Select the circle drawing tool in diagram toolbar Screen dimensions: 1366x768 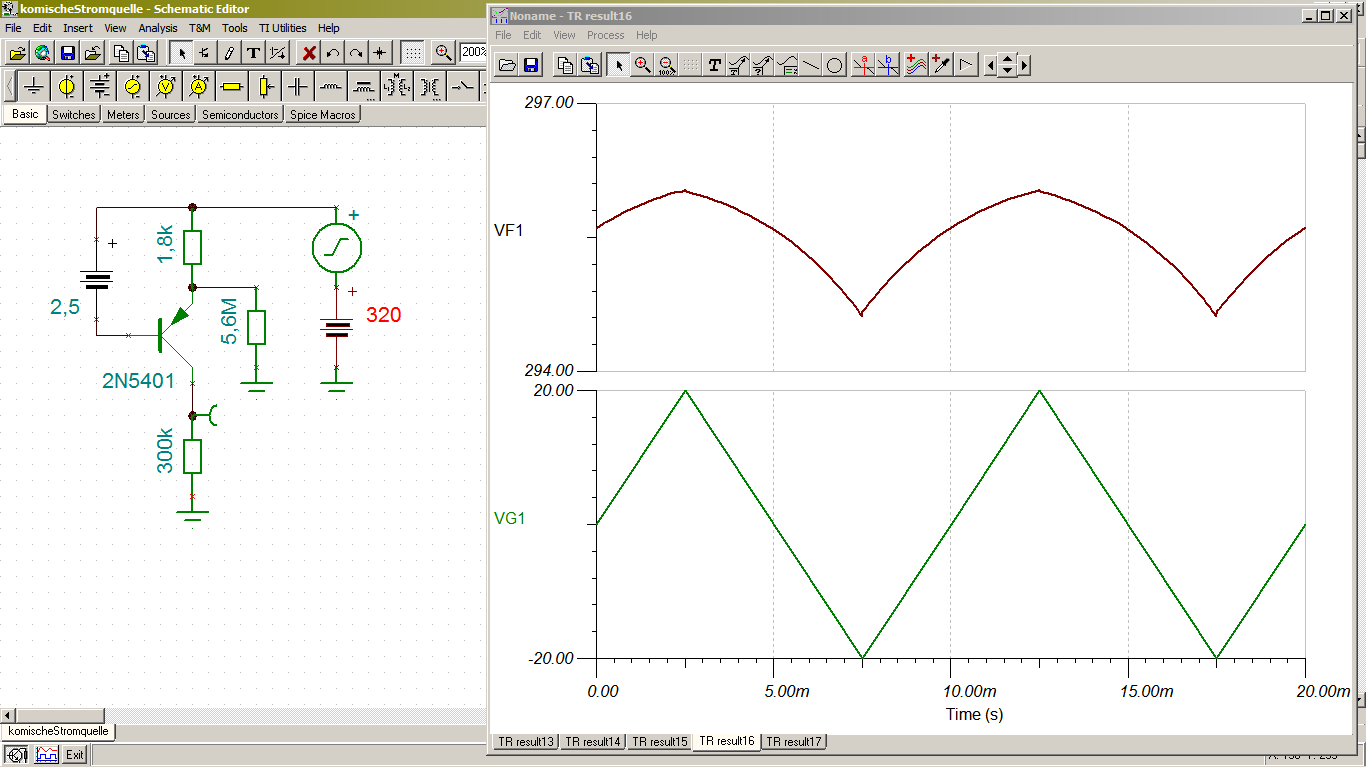835,66
